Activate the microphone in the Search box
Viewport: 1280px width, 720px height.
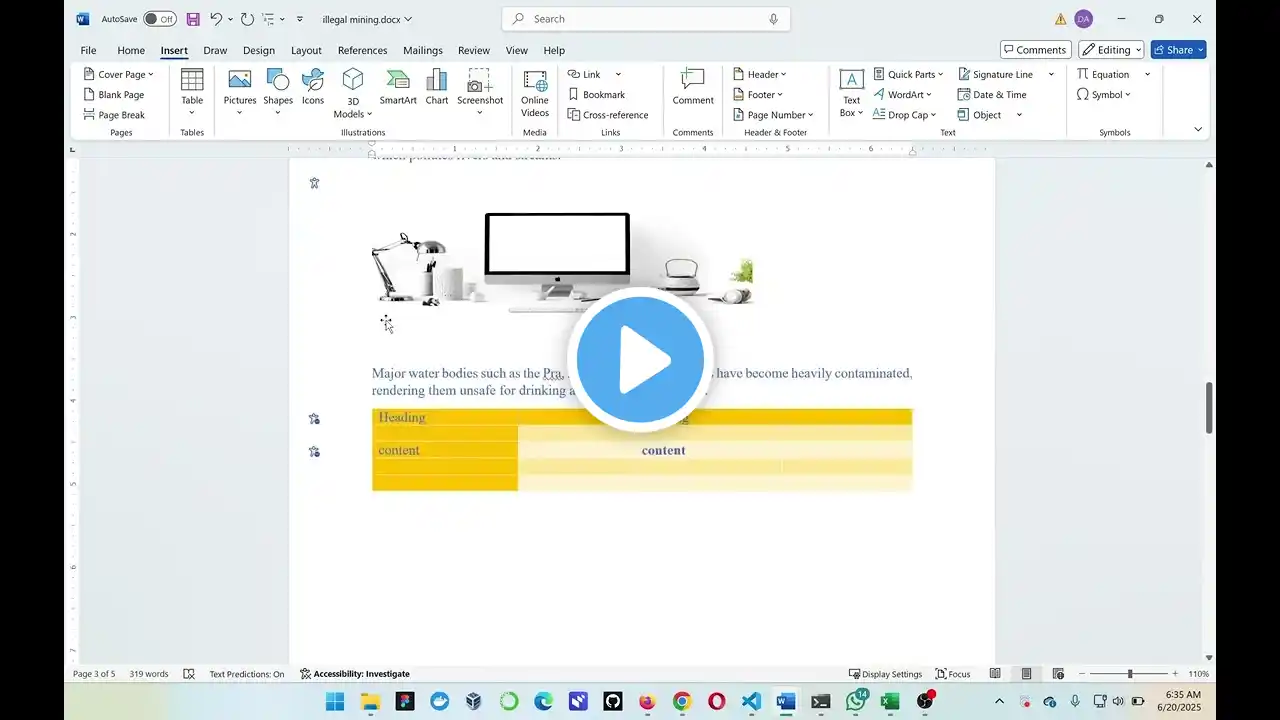click(x=773, y=19)
